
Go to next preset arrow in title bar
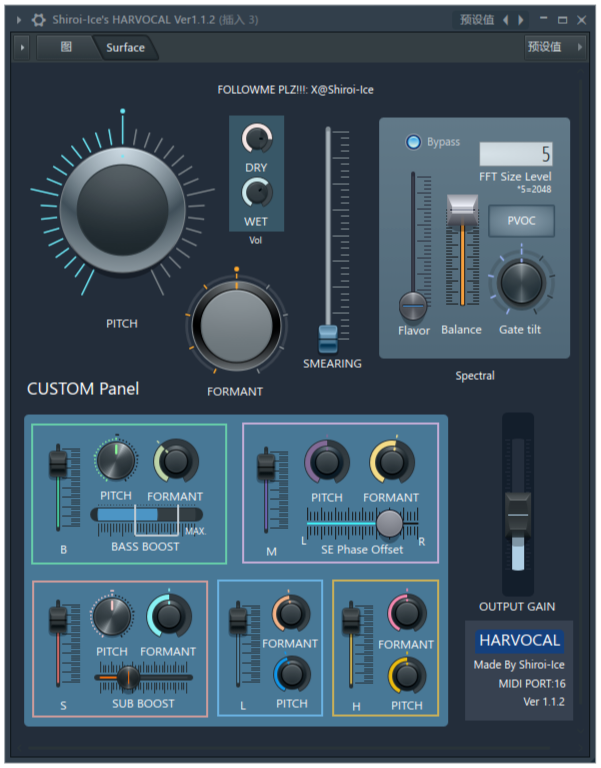point(520,19)
